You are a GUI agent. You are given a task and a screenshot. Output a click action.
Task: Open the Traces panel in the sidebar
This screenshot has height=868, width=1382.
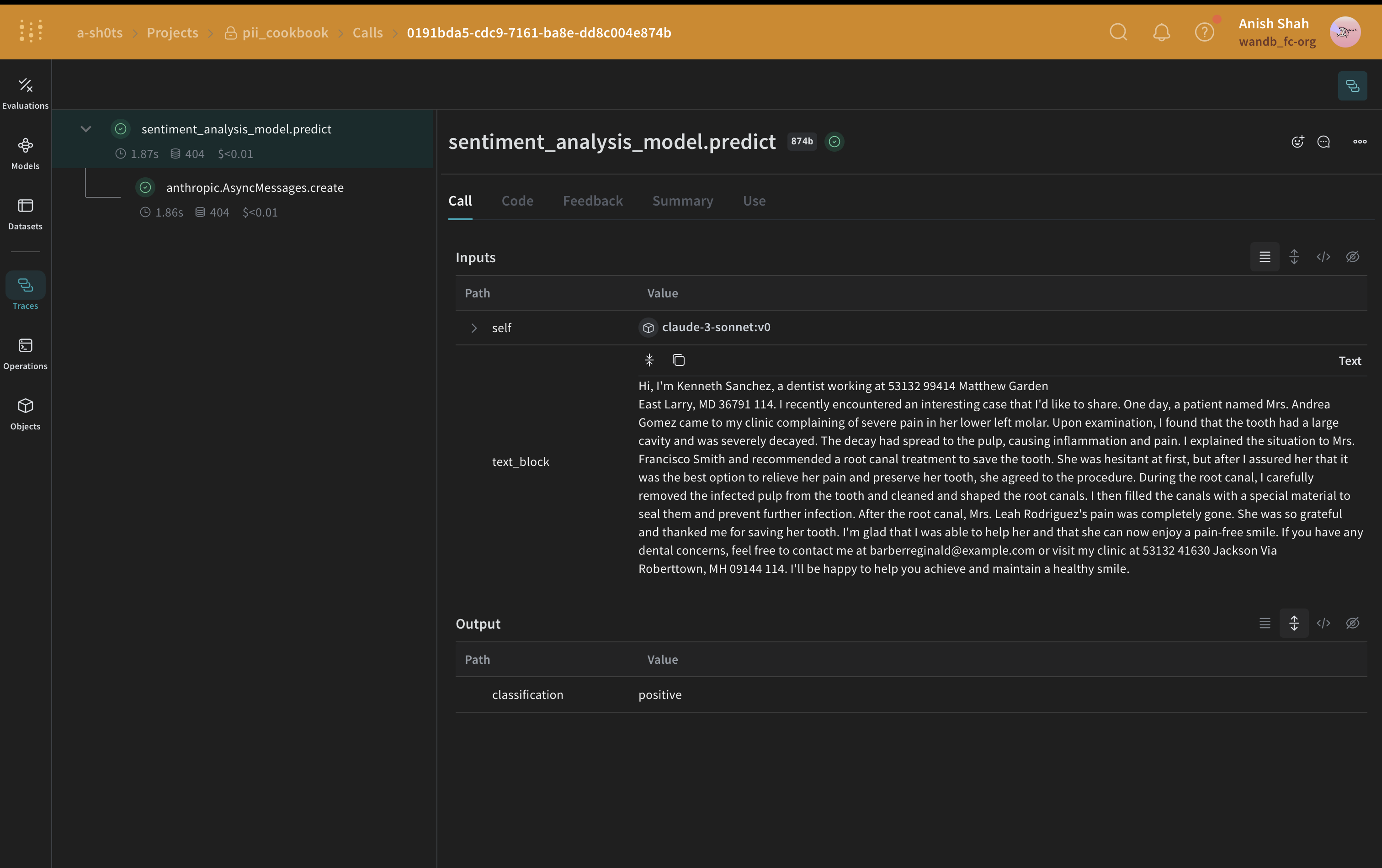25,292
